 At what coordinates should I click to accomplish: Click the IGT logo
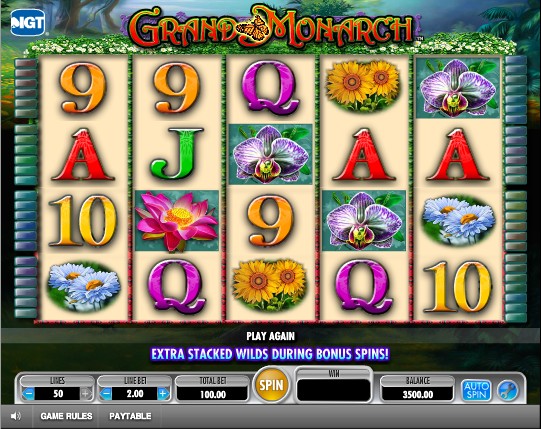[x=28, y=22]
